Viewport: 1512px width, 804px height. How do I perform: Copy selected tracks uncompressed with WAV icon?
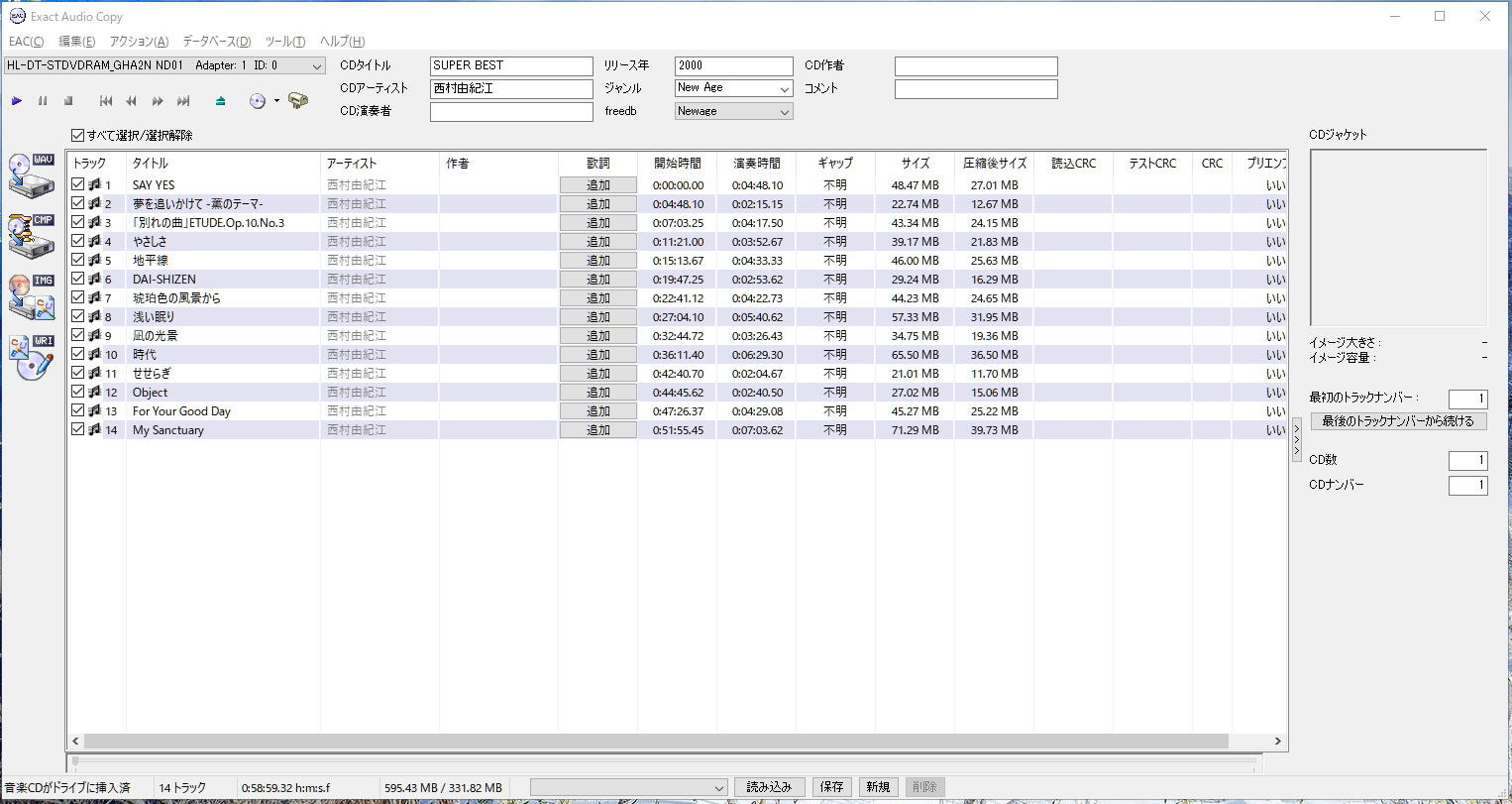32,176
